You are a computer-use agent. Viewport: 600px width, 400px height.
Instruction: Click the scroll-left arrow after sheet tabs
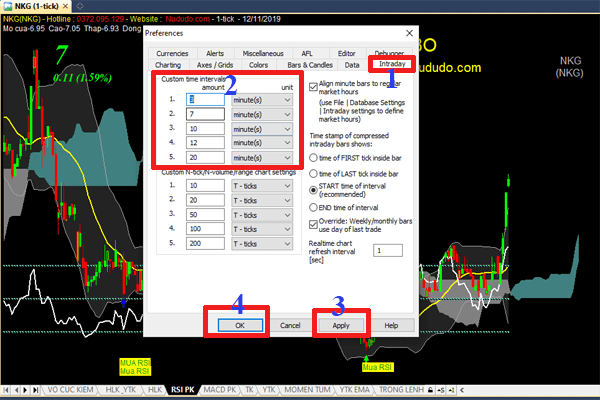[x=462, y=390]
